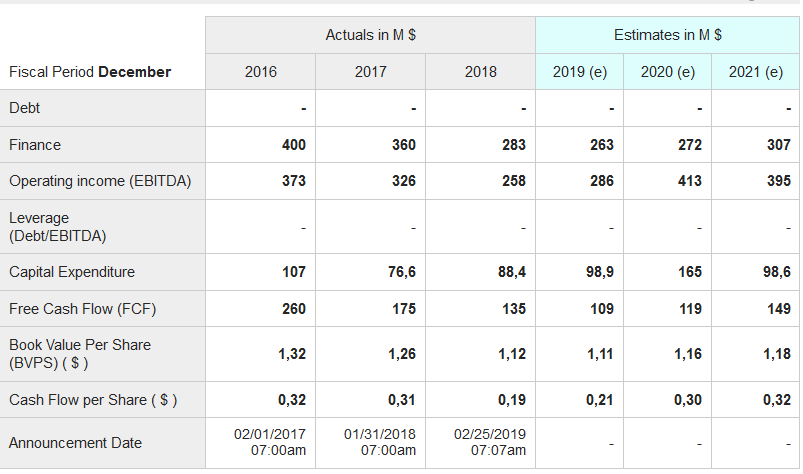Click the 2020 (e) estimate column header

667,72
